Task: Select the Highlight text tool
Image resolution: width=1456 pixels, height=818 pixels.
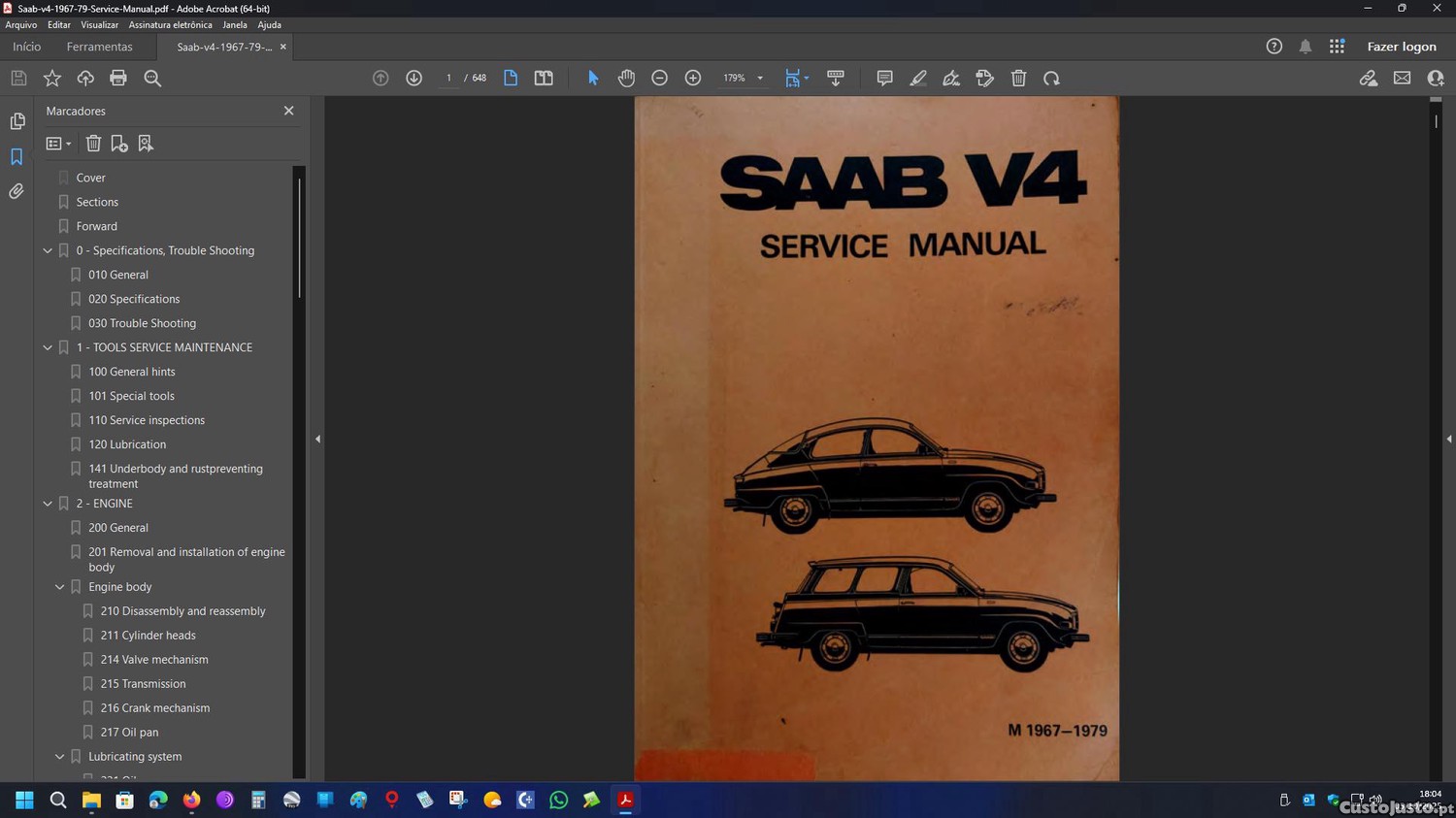Action: tap(917, 78)
